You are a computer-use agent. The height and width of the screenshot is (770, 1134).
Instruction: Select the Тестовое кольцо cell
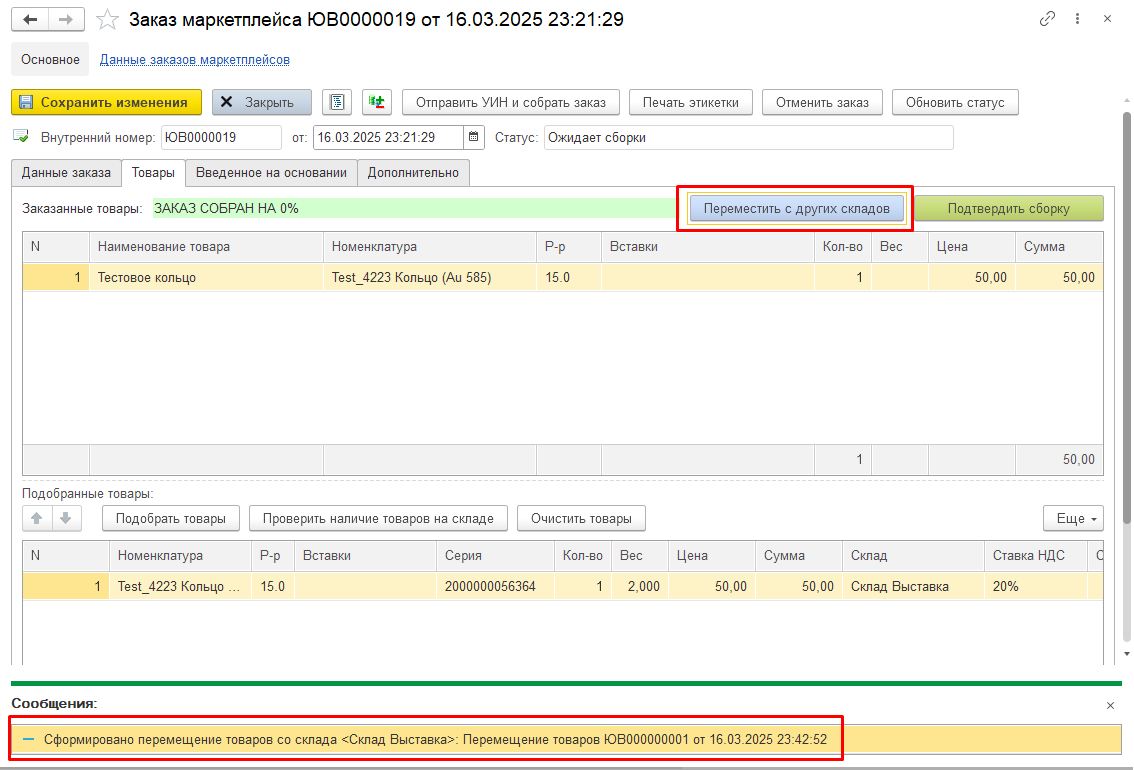coord(206,278)
